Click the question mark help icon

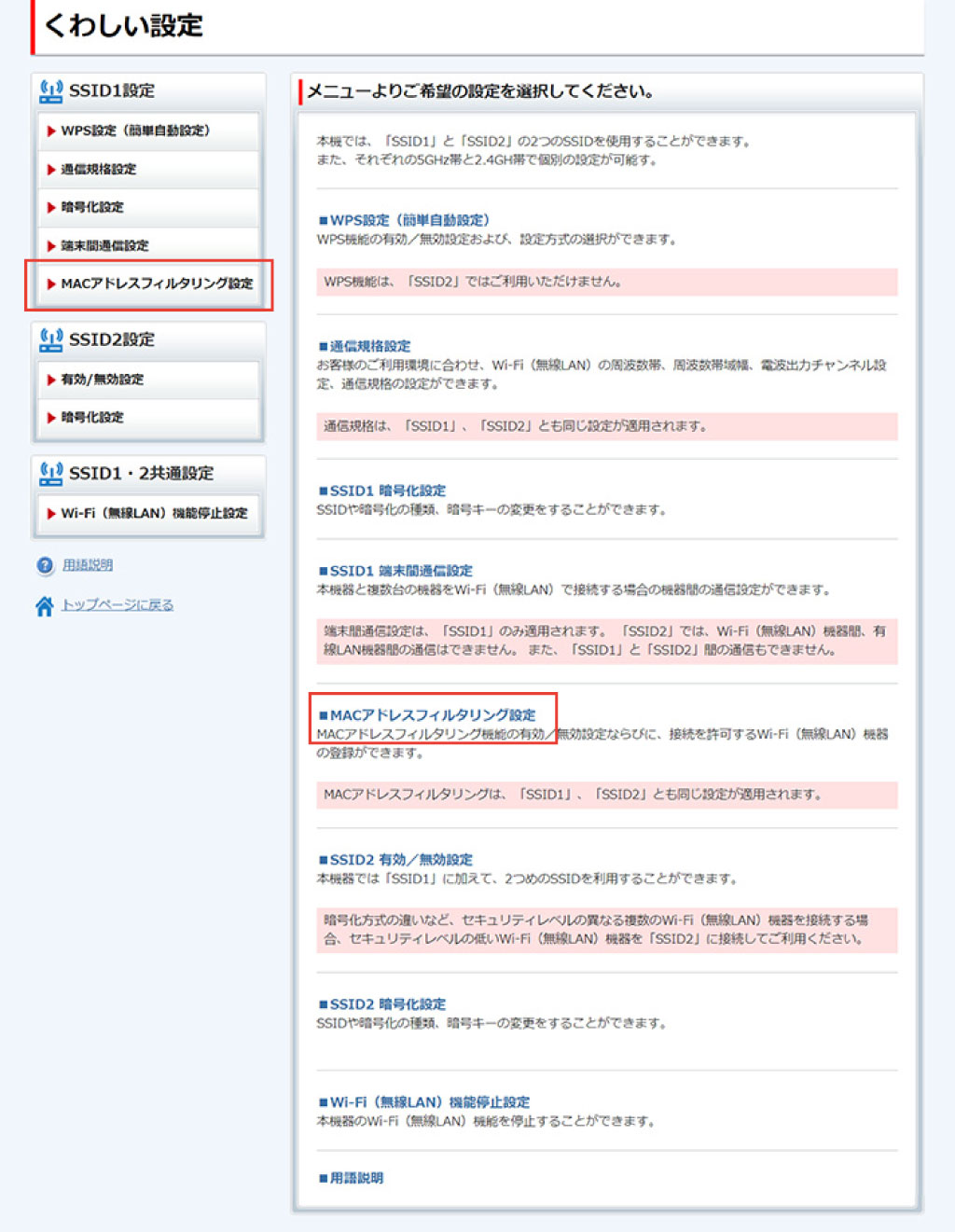45,565
